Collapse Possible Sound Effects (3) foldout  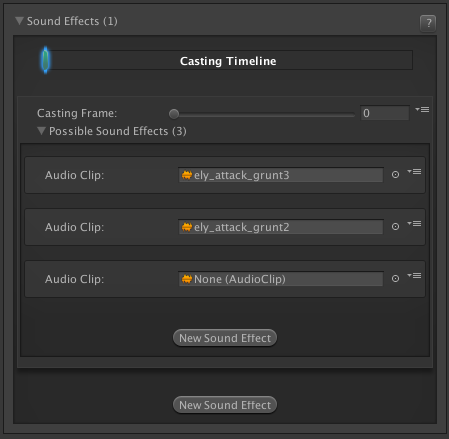(41, 131)
